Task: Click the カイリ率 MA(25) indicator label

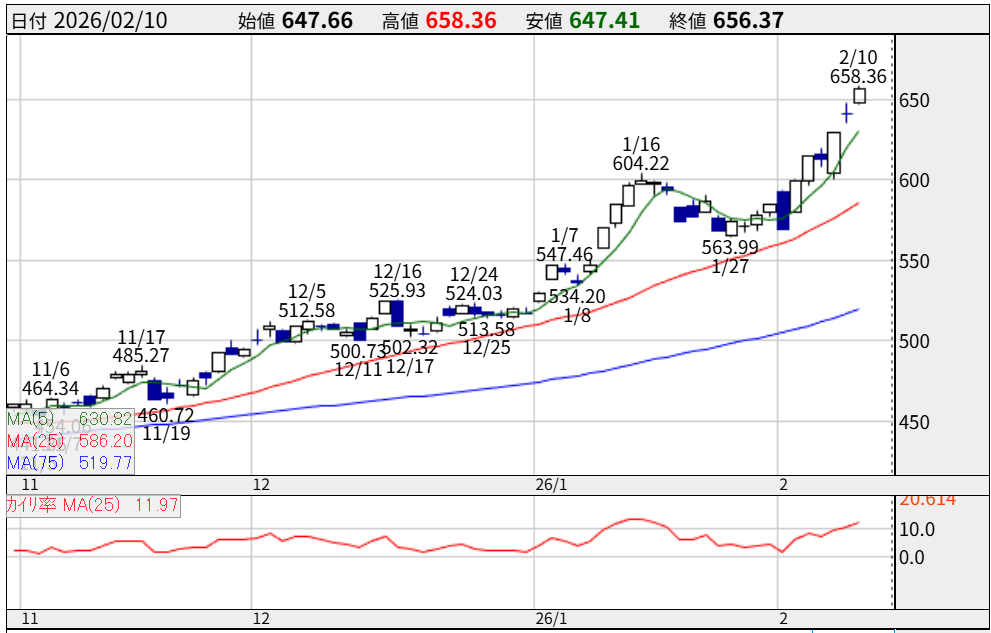Action: pyautogui.click(x=92, y=506)
